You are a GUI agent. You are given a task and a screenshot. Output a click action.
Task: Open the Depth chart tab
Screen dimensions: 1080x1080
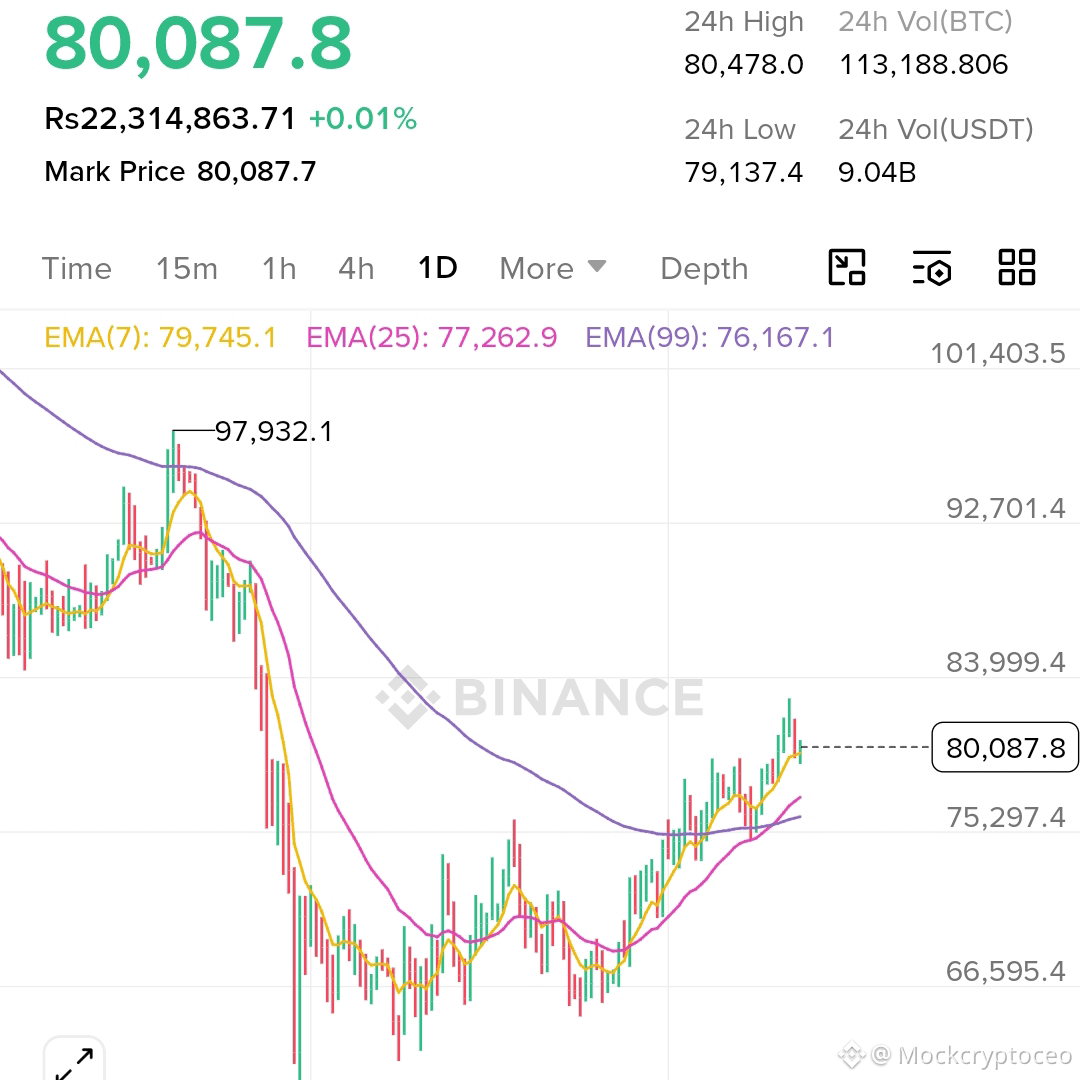click(704, 269)
